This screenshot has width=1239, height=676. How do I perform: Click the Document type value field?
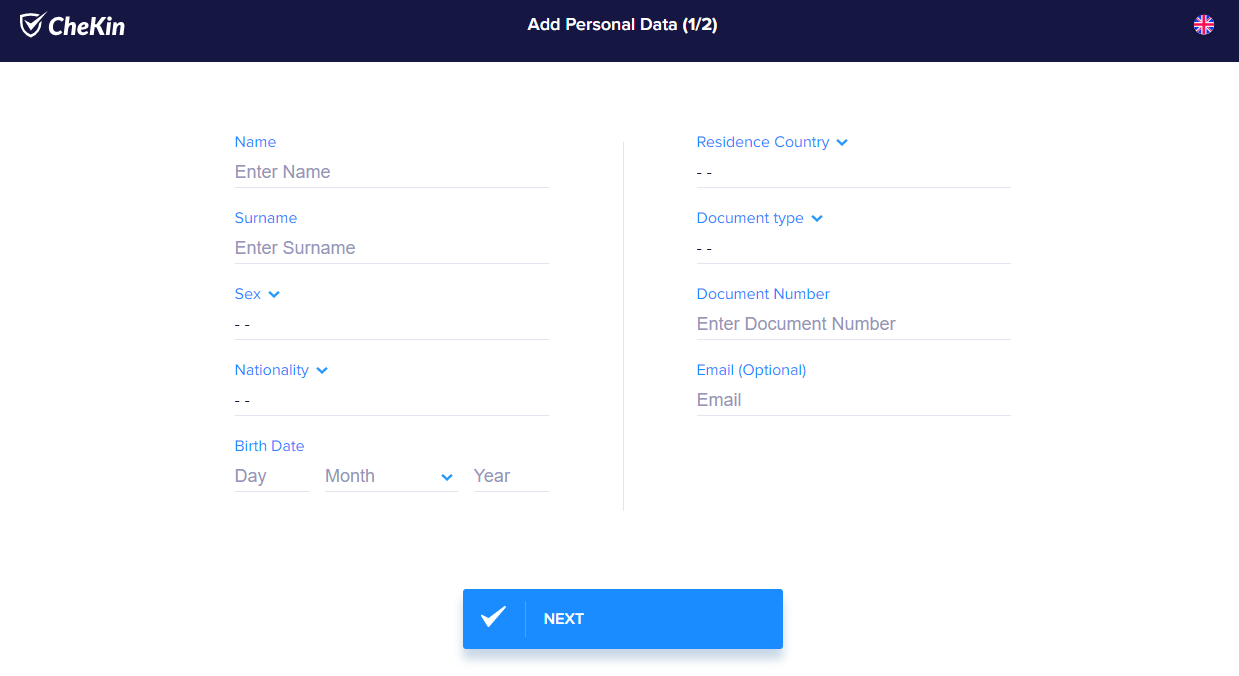point(853,248)
